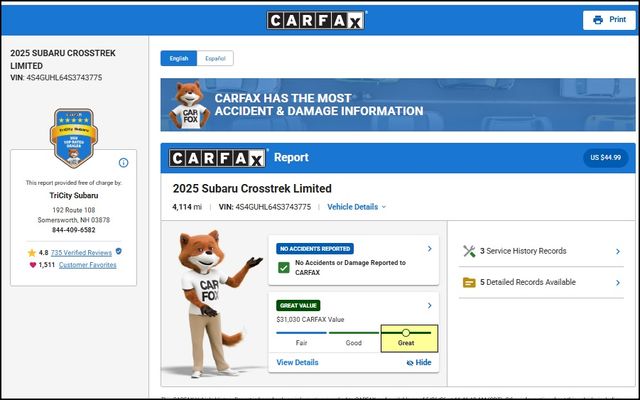Click 5 Detailed Records Available text

pyautogui.click(x=528, y=282)
